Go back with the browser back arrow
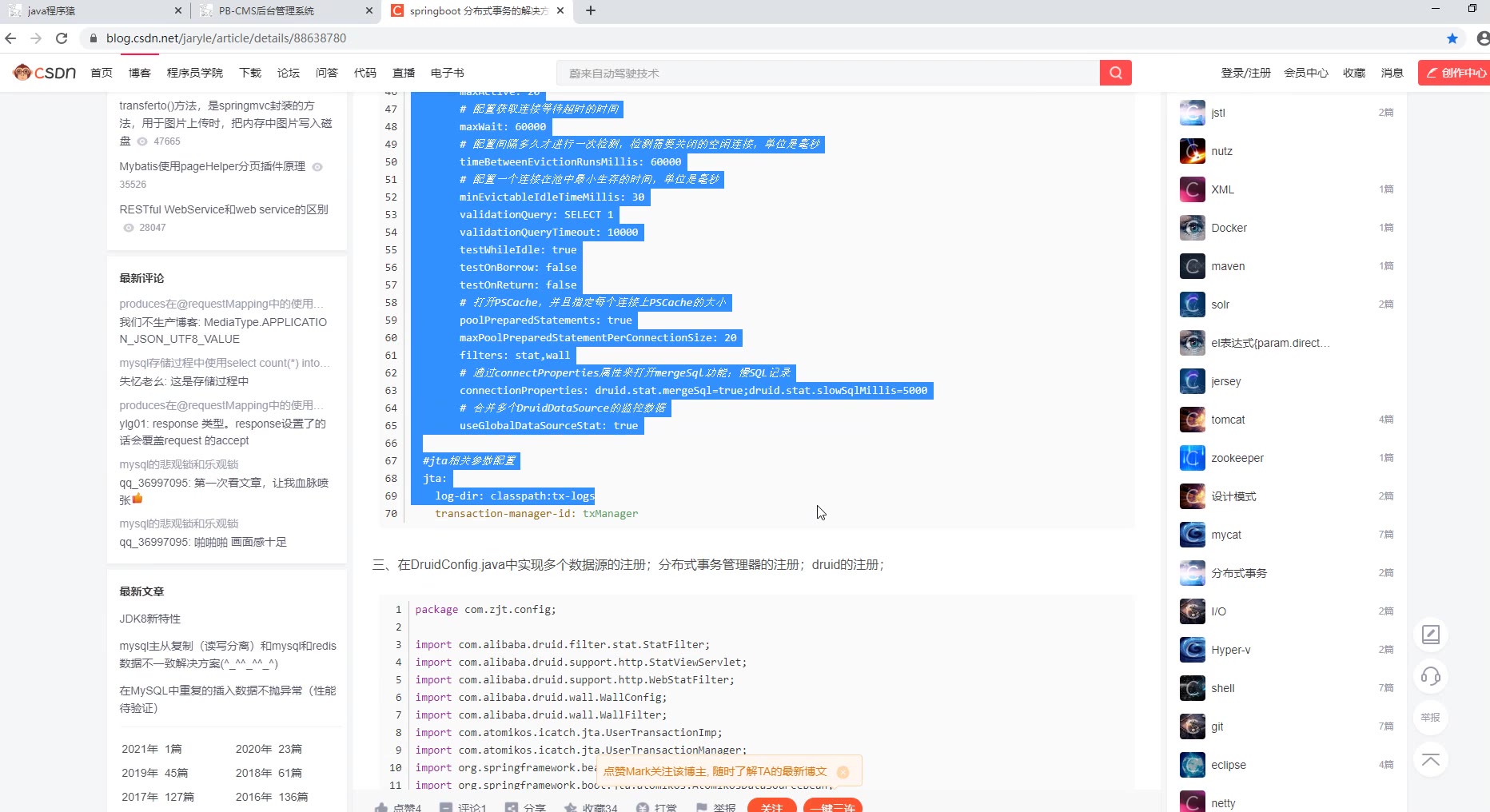 pyautogui.click(x=10, y=38)
